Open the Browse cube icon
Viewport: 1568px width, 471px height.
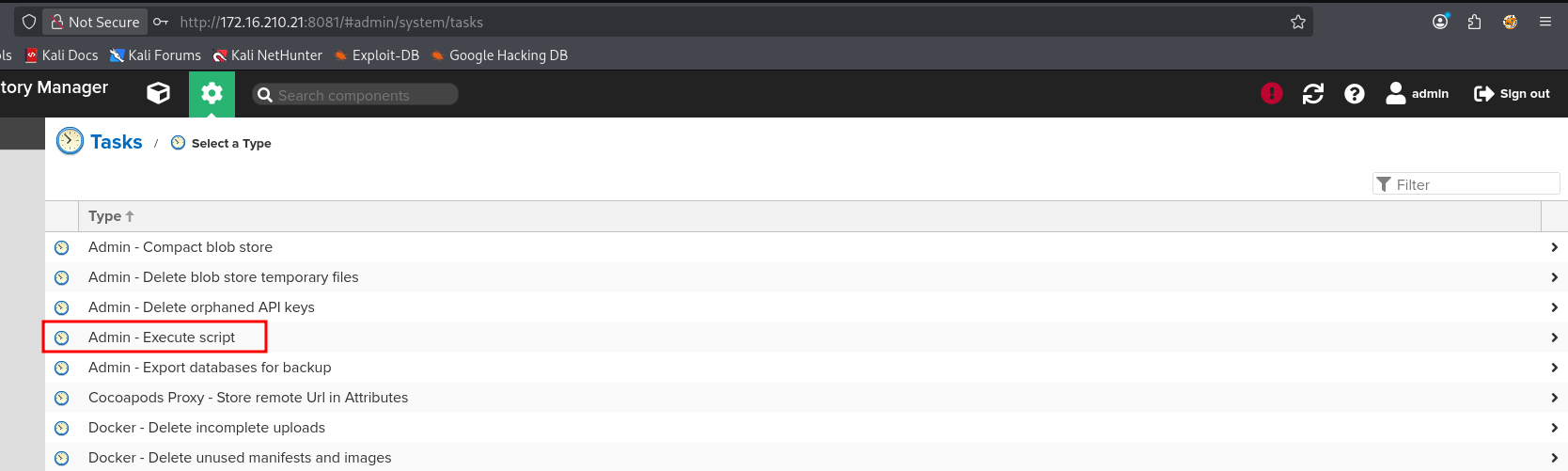point(159,93)
